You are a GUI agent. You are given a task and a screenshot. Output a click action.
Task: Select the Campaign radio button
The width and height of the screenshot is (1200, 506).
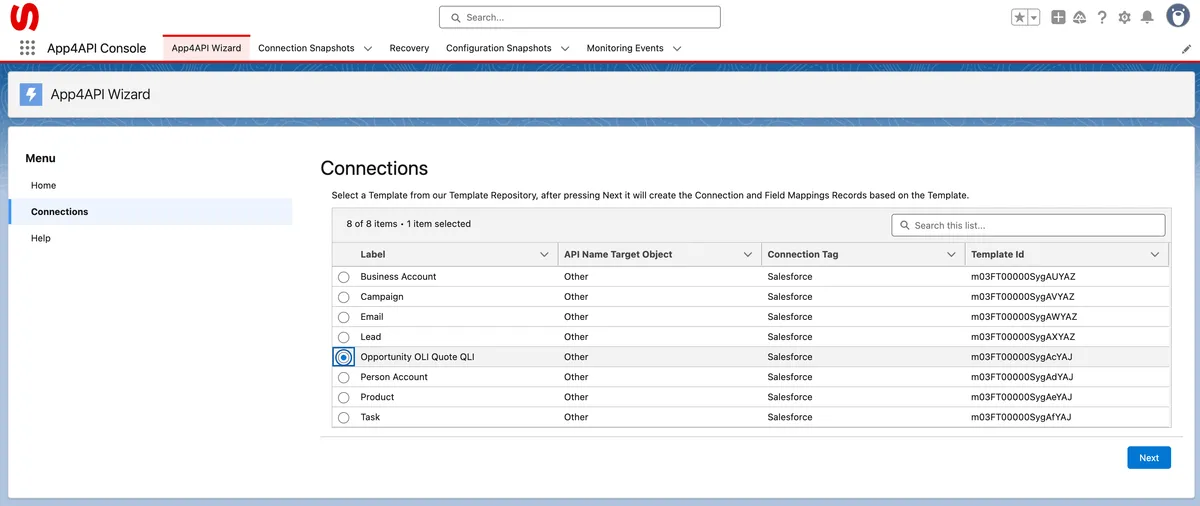pyautogui.click(x=344, y=297)
